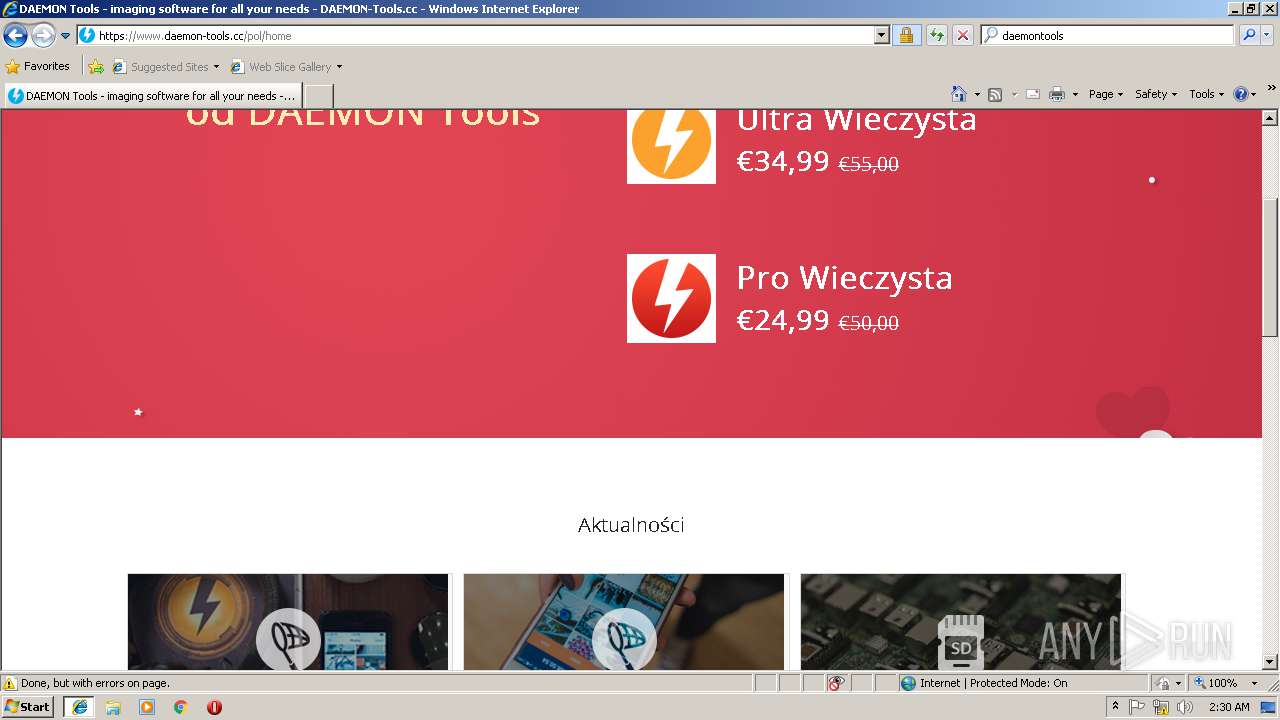Click the page error warning icon

point(10,683)
